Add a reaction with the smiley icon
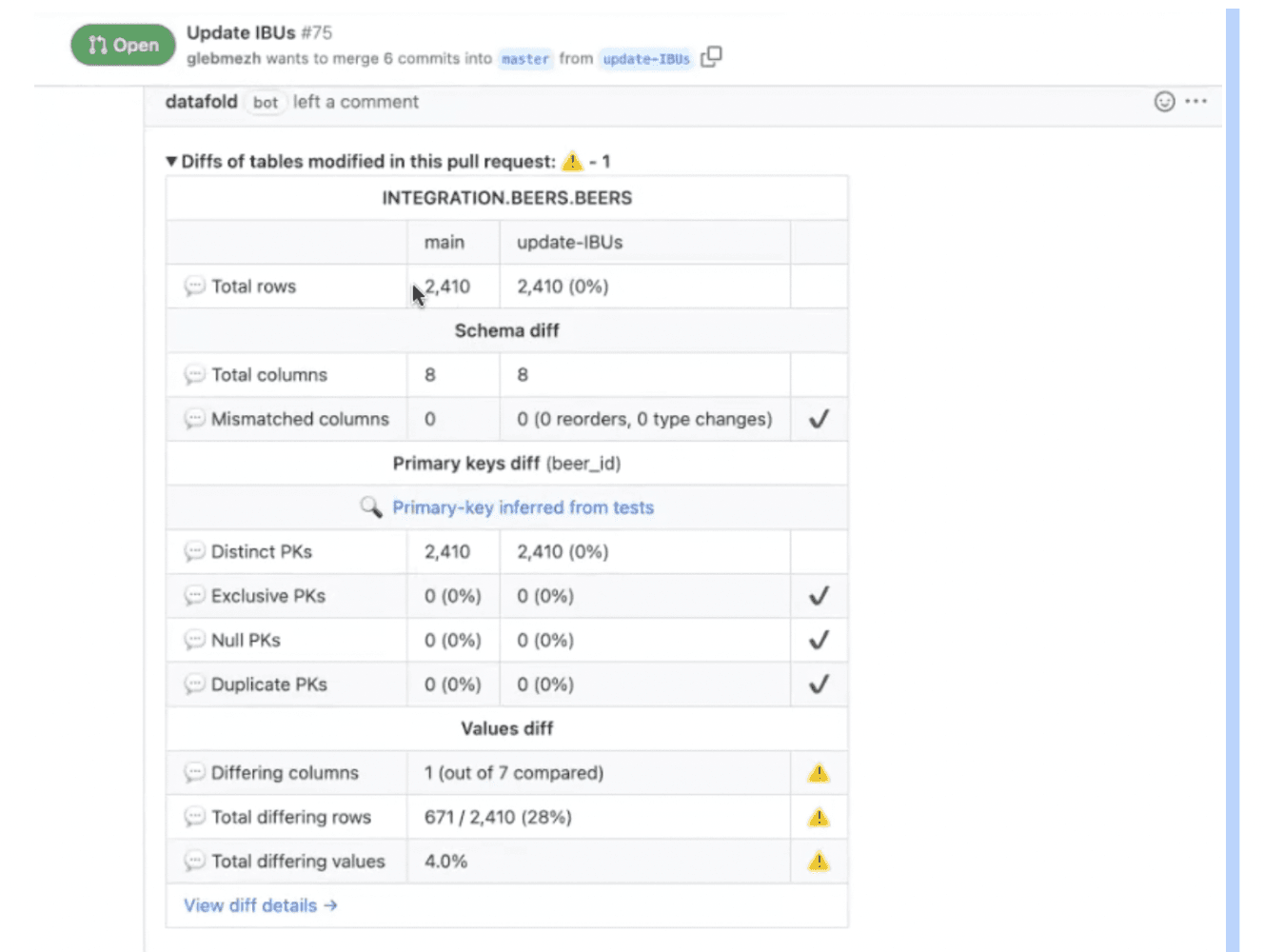This screenshot has width=1264, height=952. pos(1163,101)
